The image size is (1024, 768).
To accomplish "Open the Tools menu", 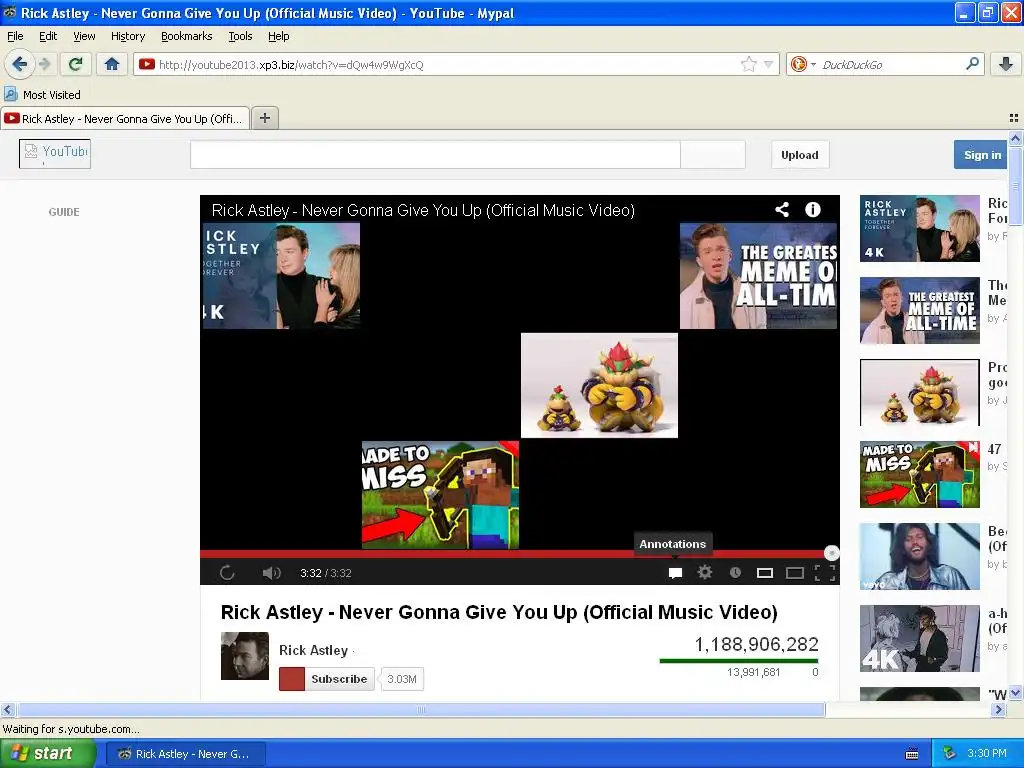I will point(240,36).
